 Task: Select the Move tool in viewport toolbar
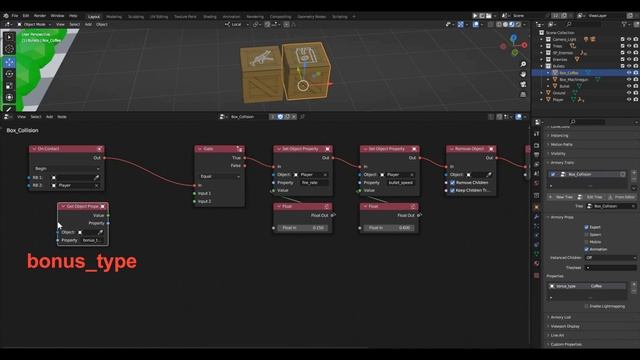9,62
